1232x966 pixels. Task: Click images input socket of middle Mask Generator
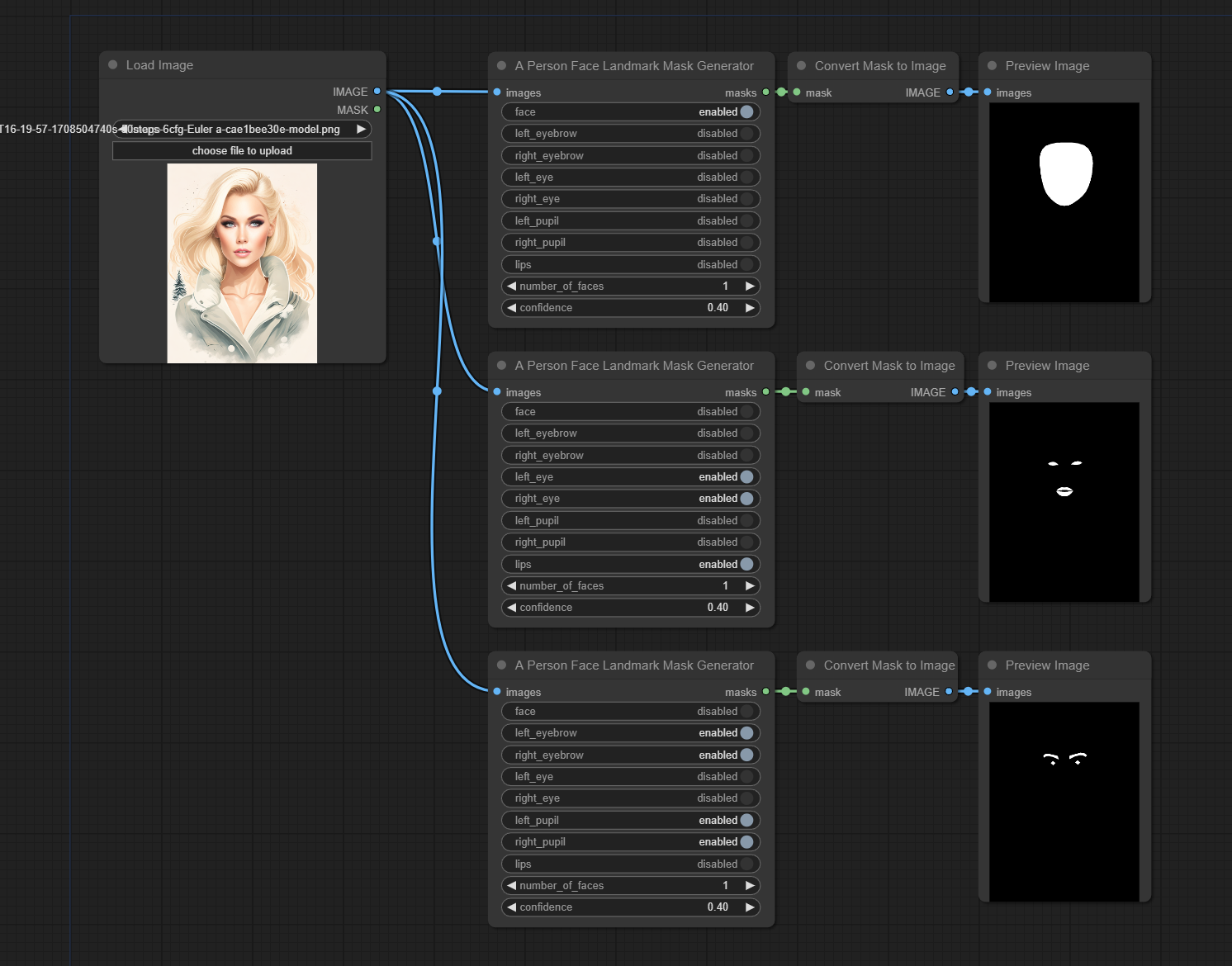tap(497, 392)
